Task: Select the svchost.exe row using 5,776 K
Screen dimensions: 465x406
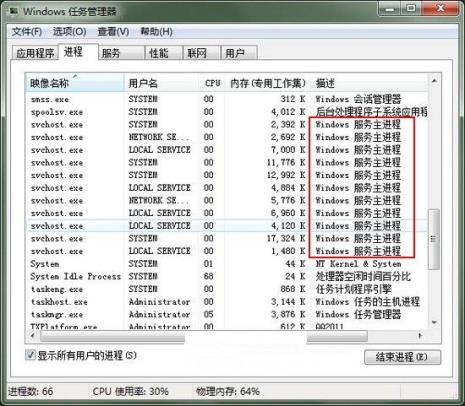Action: coord(227,200)
